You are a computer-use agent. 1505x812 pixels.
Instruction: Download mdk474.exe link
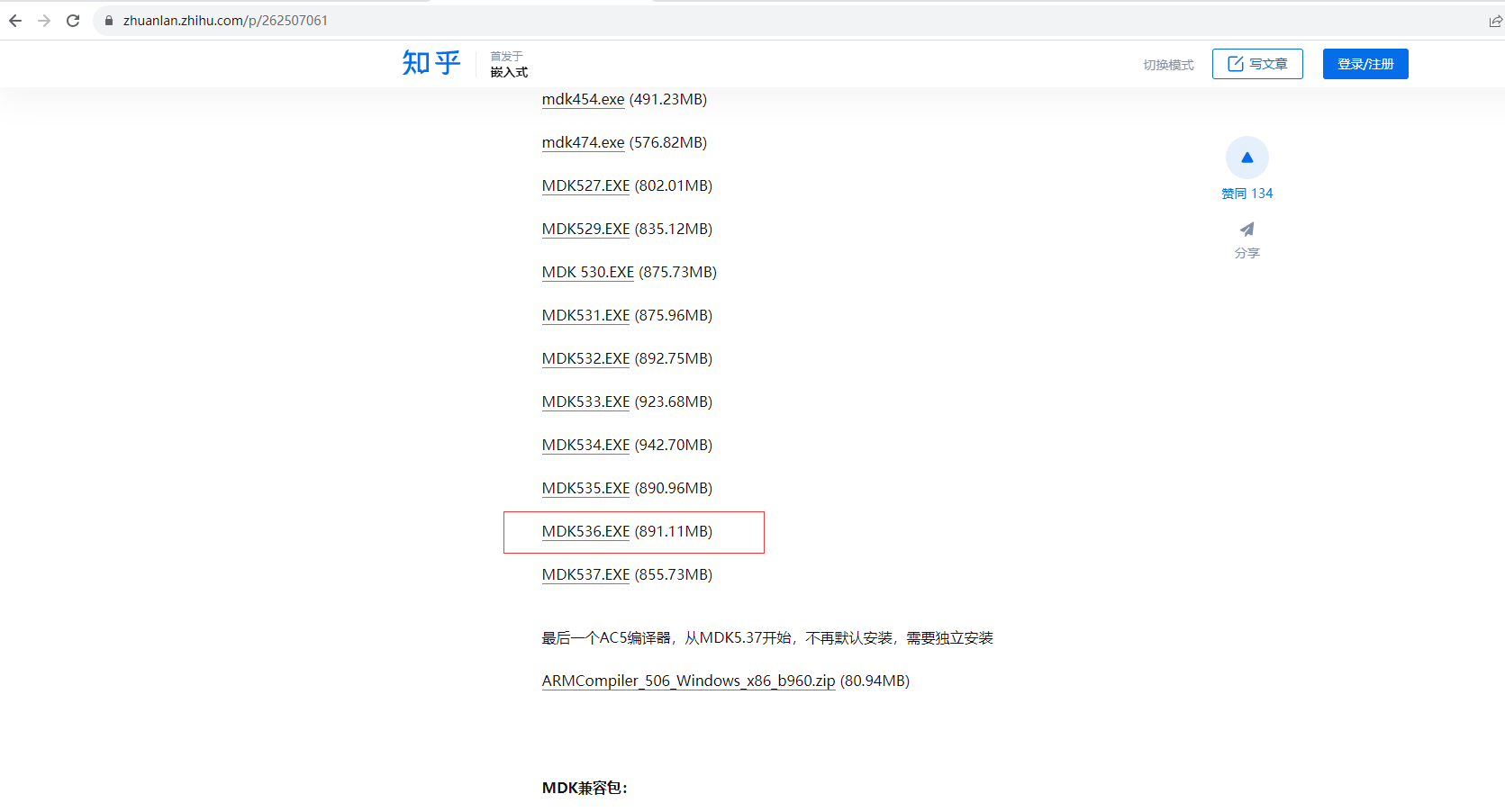[x=583, y=142]
